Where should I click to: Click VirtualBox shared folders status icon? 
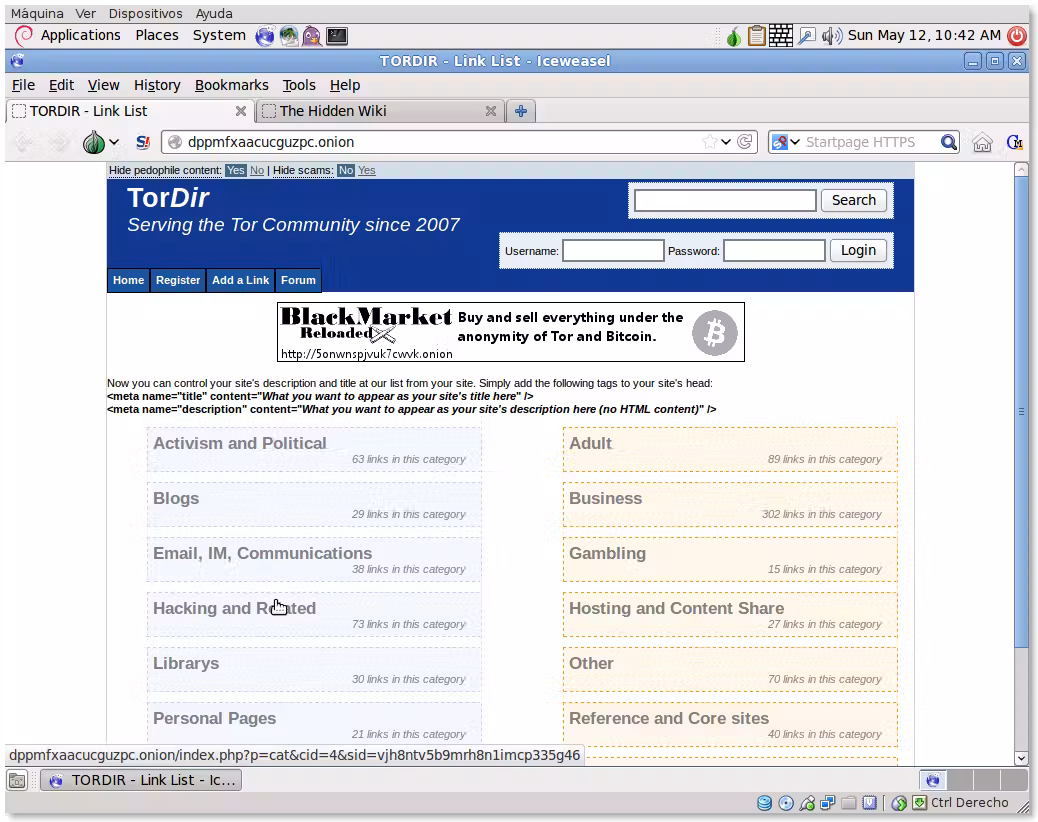(849, 803)
